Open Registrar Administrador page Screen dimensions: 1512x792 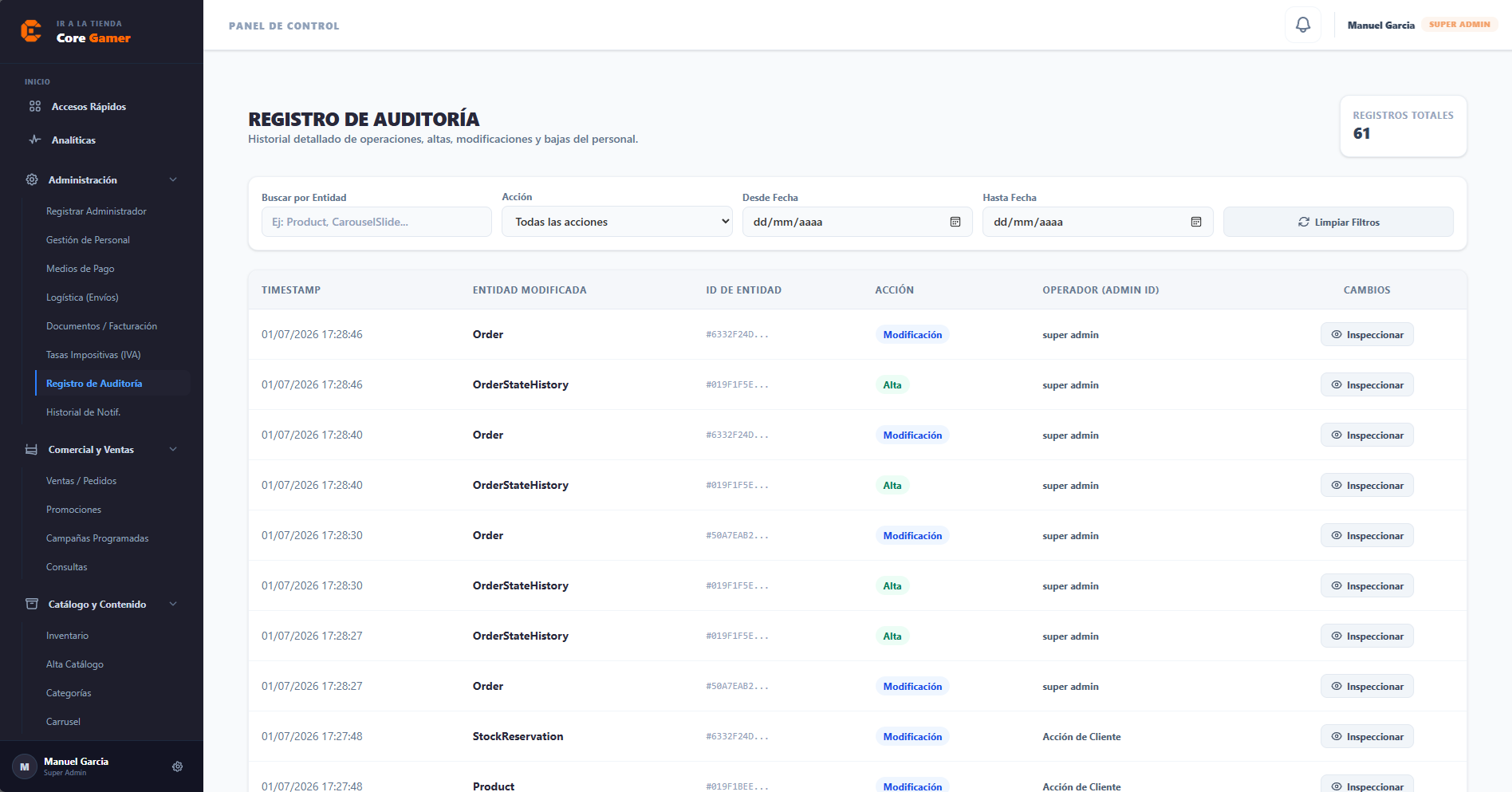96,211
